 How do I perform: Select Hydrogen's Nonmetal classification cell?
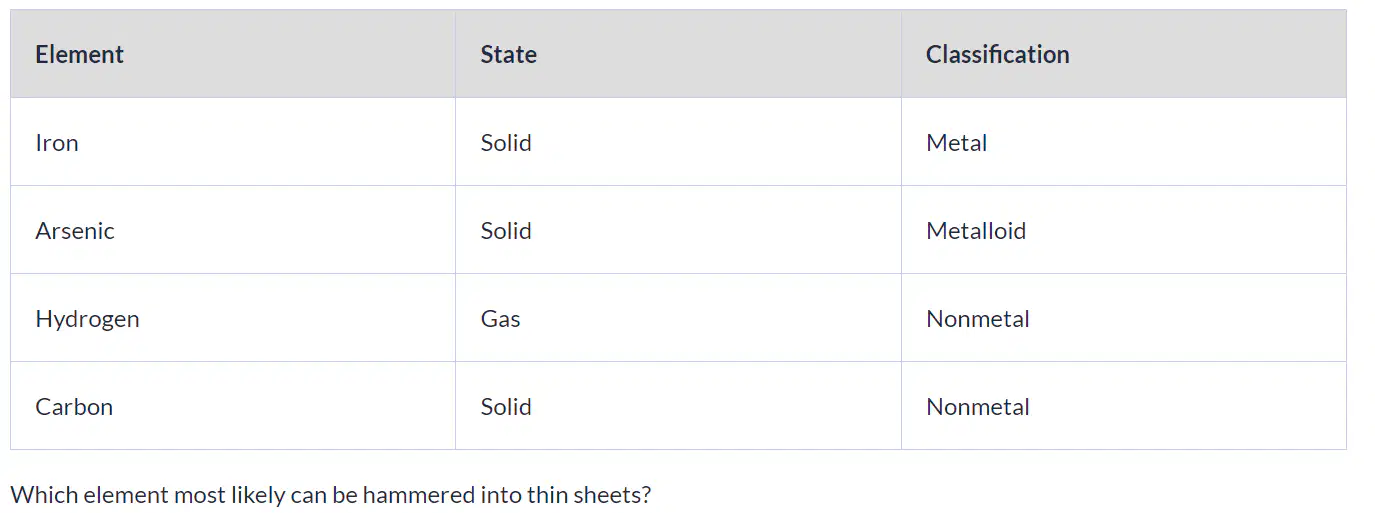pos(1124,318)
